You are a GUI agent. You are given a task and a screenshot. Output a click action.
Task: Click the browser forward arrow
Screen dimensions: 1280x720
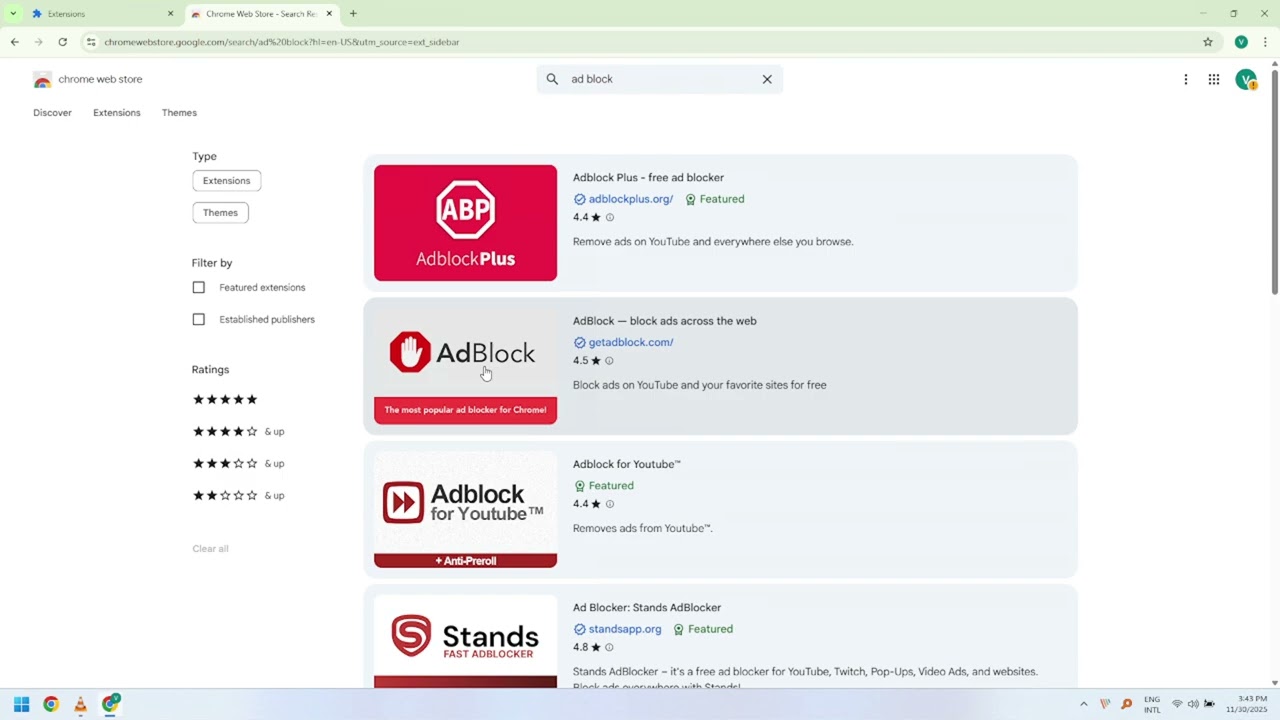39,42
